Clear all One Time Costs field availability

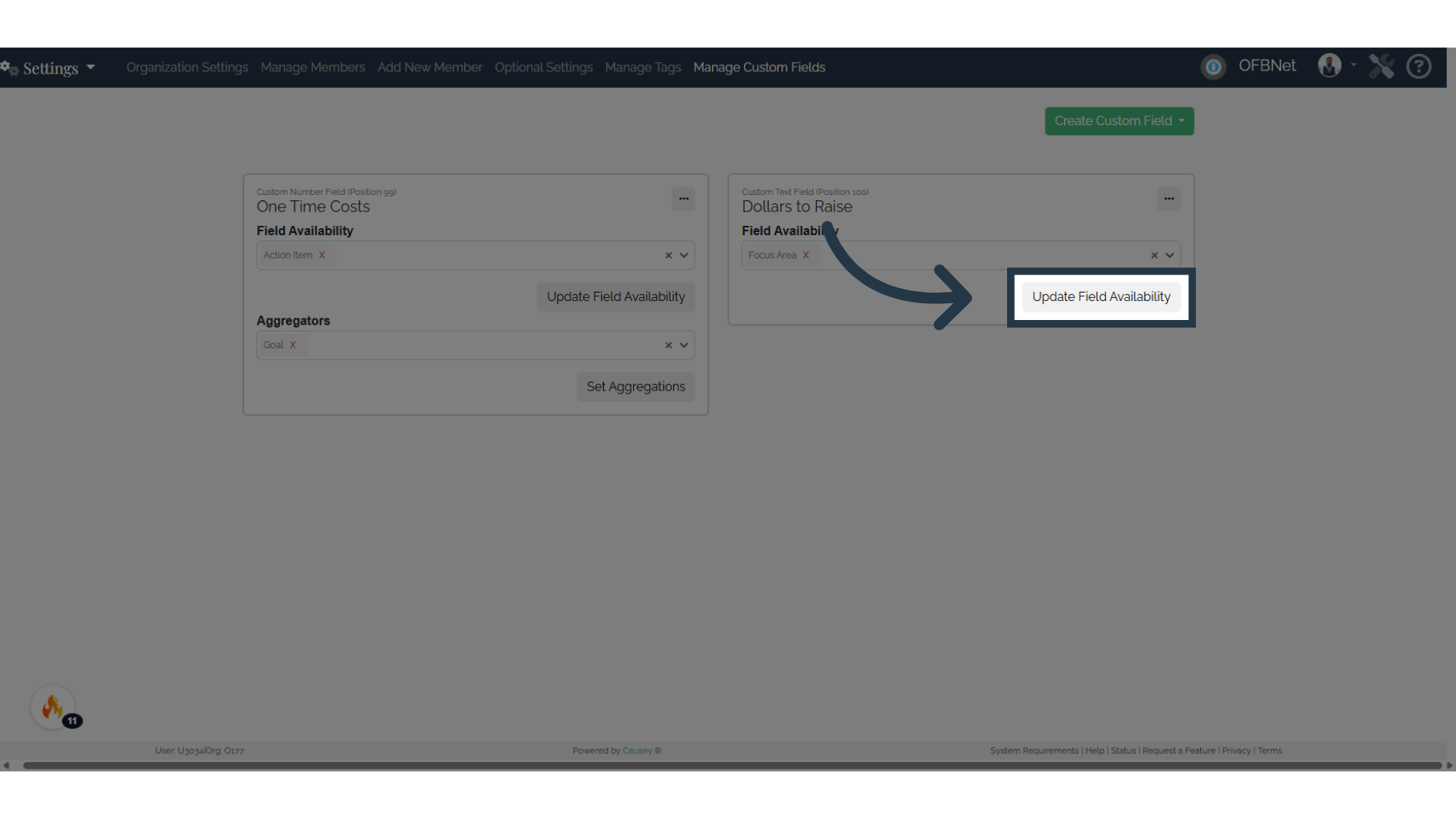668,256
